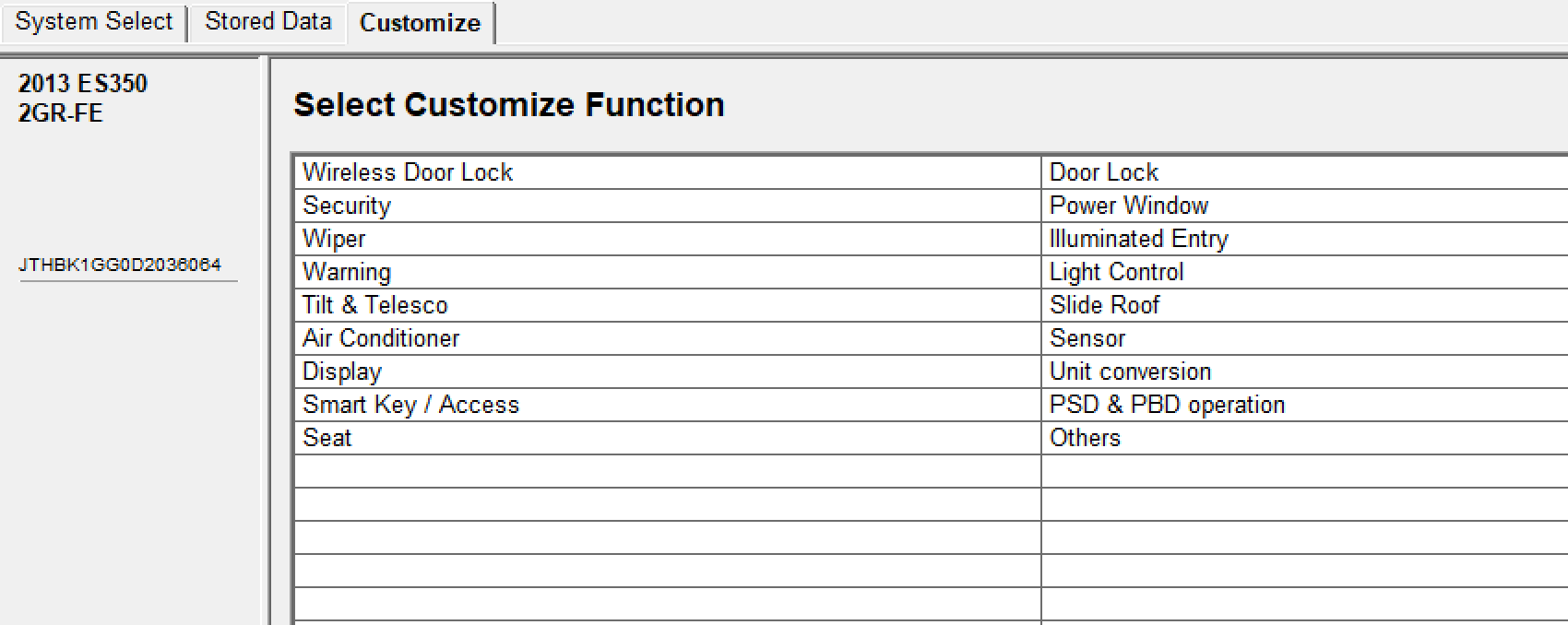Open the Stored Data tab
The width and height of the screenshot is (1568, 625).
[267, 22]
